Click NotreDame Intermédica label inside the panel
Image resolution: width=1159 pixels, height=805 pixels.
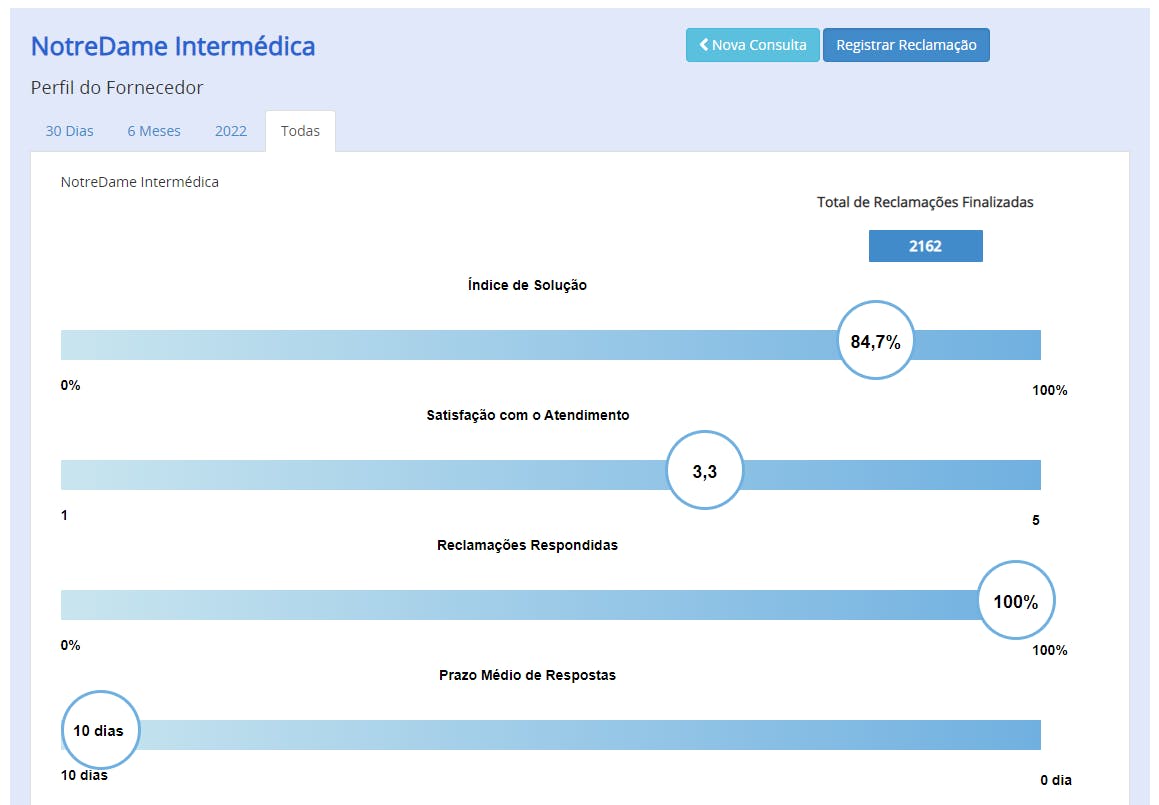pyautogui.click(x=140, y=182)
